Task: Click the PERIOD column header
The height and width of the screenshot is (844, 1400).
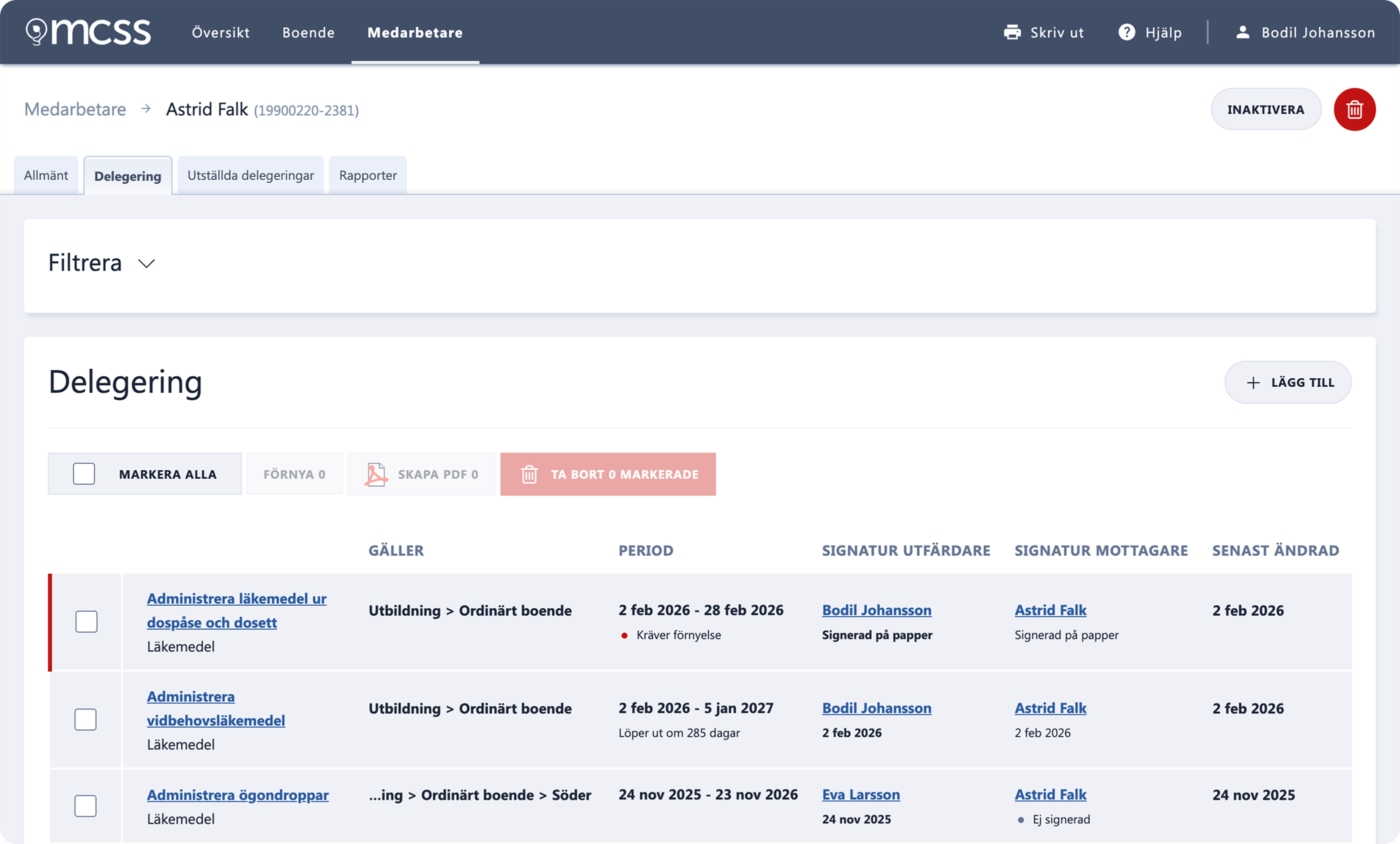Action: click(x=646, y=550)
